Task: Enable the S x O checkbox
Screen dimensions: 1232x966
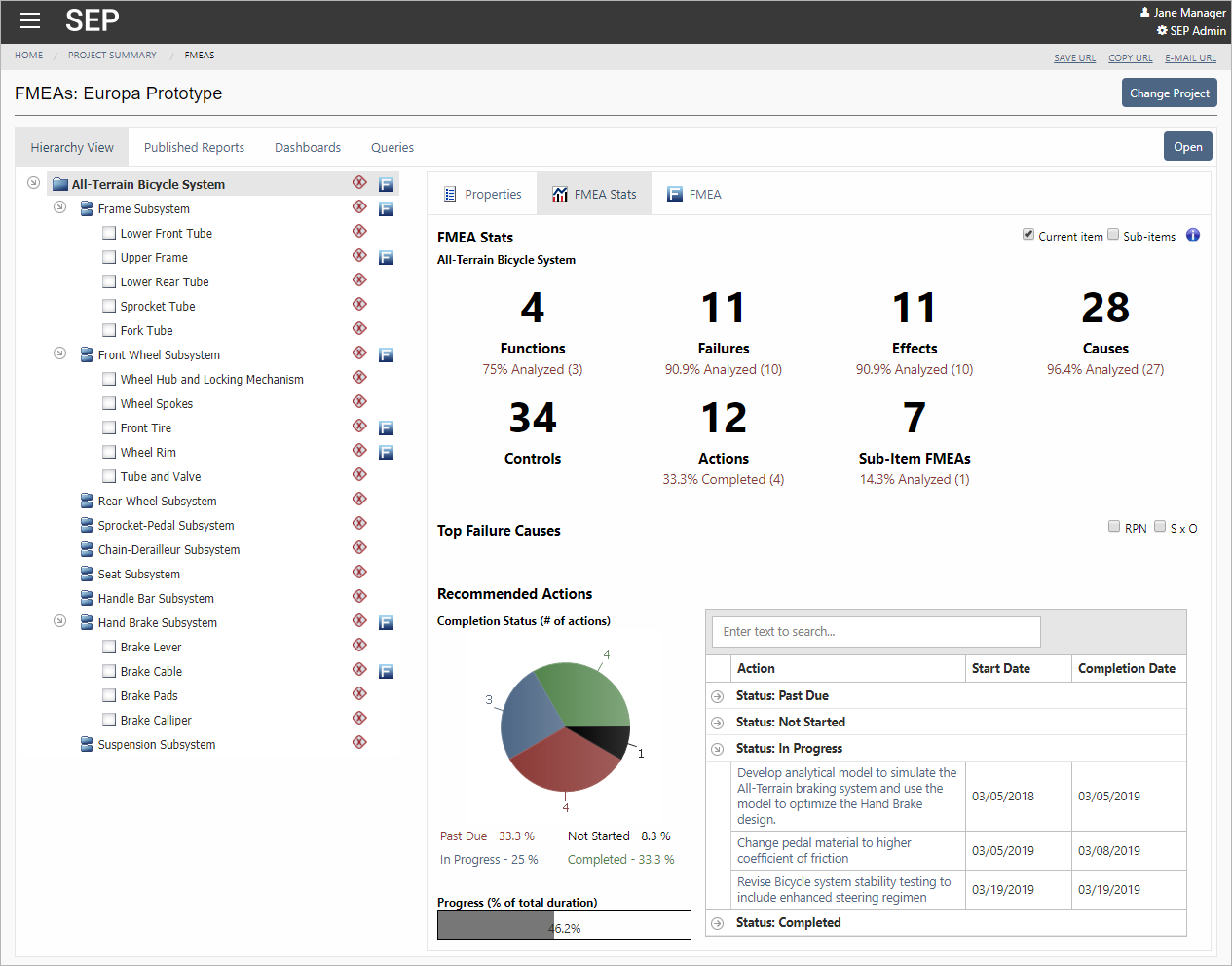Action: coord(1160,526)
